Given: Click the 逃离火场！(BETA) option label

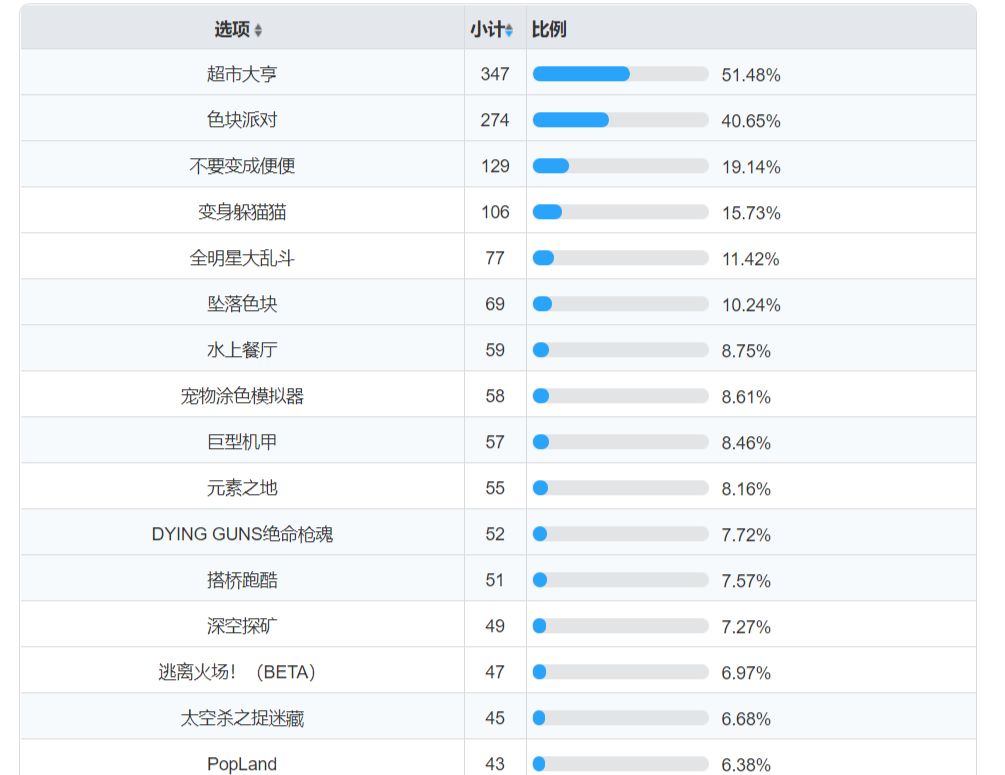Looking at the screenshot, I should point(237,672).
